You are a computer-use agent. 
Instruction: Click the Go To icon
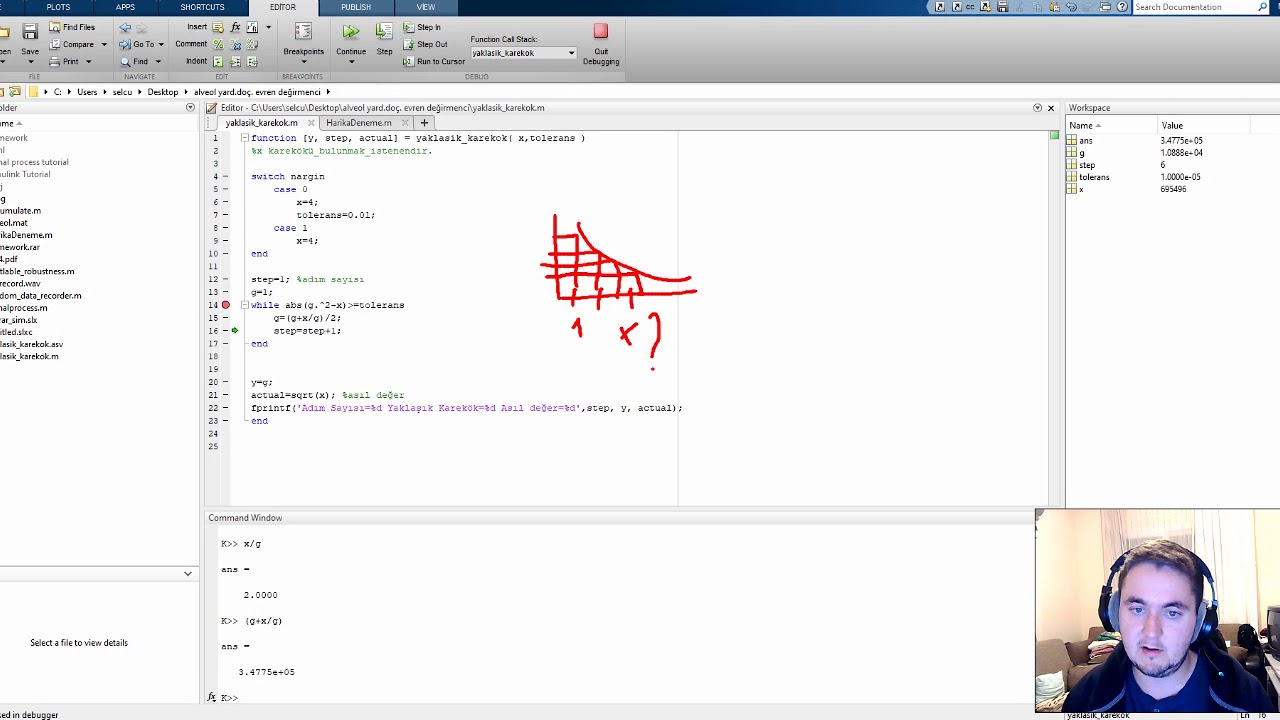point(125,44)
